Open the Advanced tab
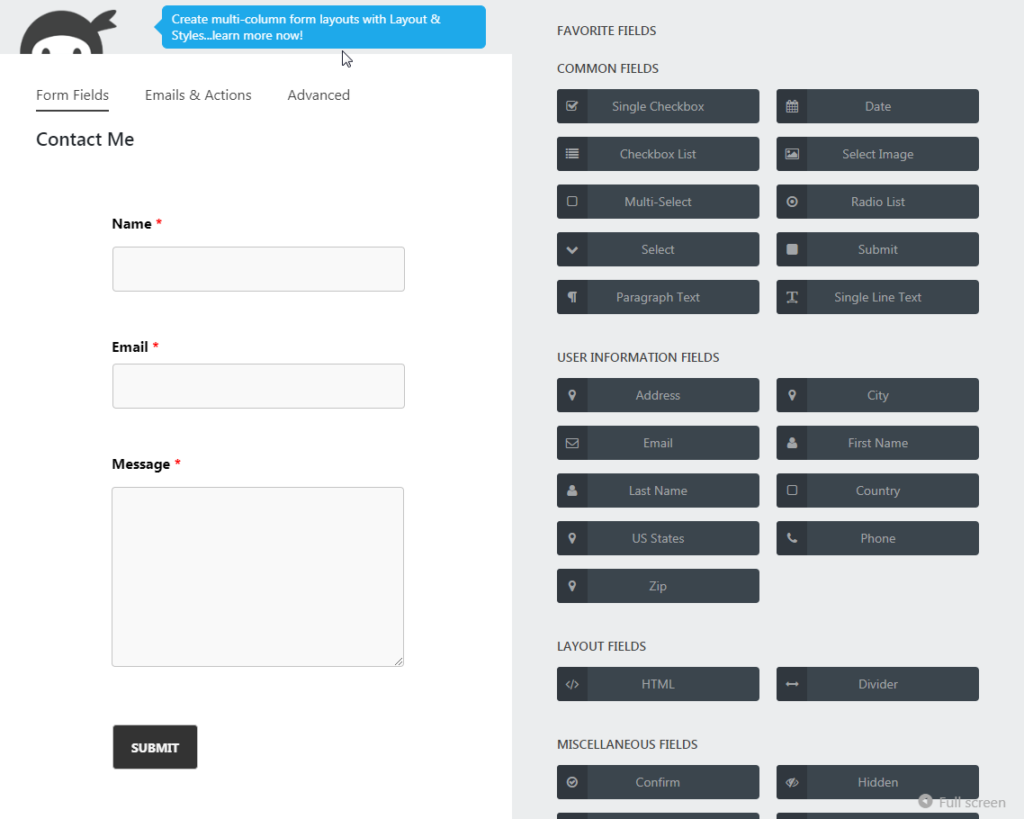This screenshot has height=819, width=1024. pyautogui.click(x=319, y=95)
